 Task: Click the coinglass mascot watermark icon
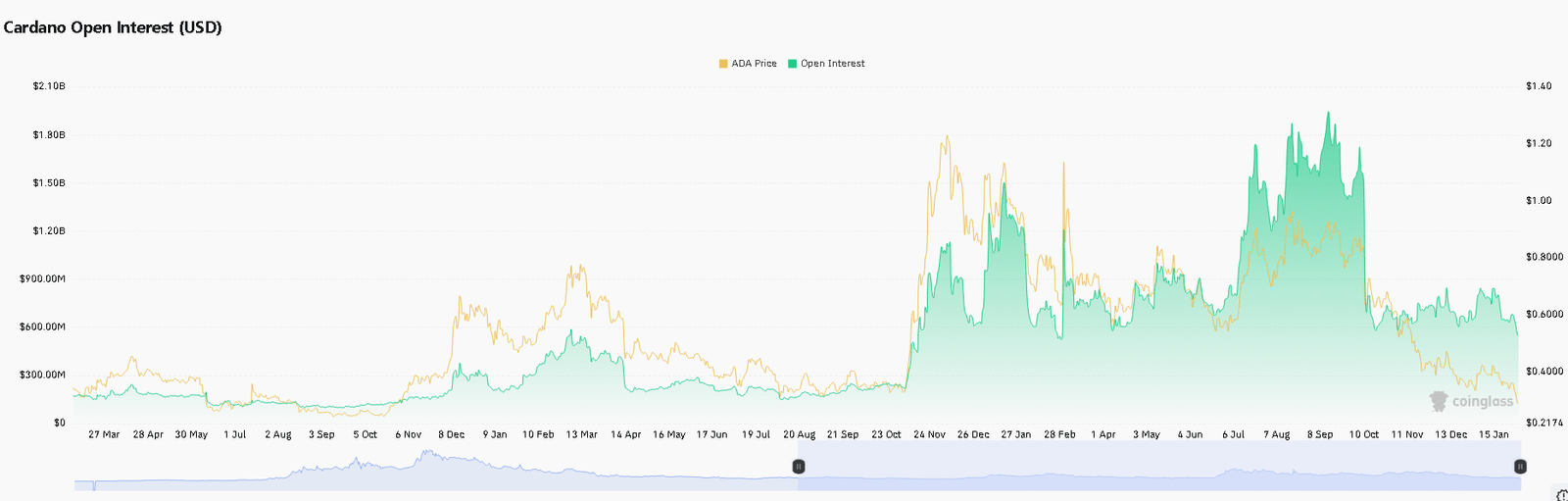point(1439,401)
